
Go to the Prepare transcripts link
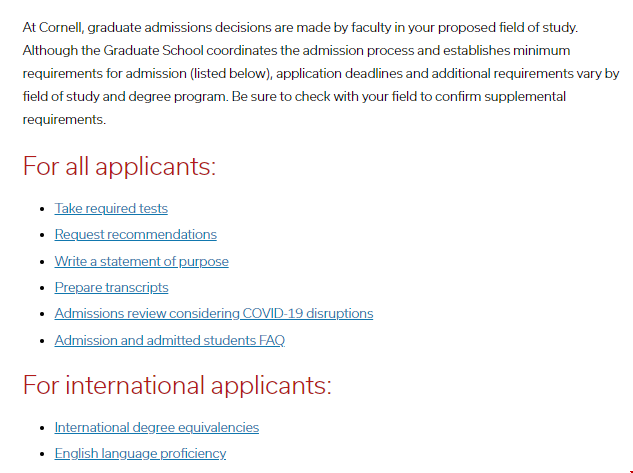pyautogui.click(x=111, y=287)
